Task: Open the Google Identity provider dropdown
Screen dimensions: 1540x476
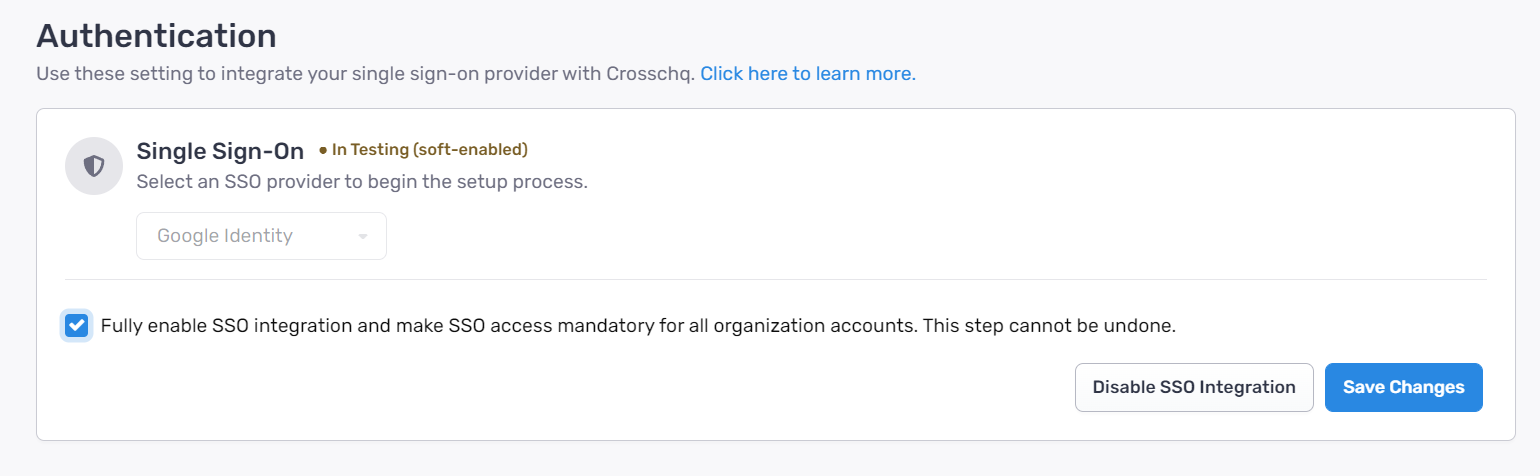Action: click(x=261, y=236)
